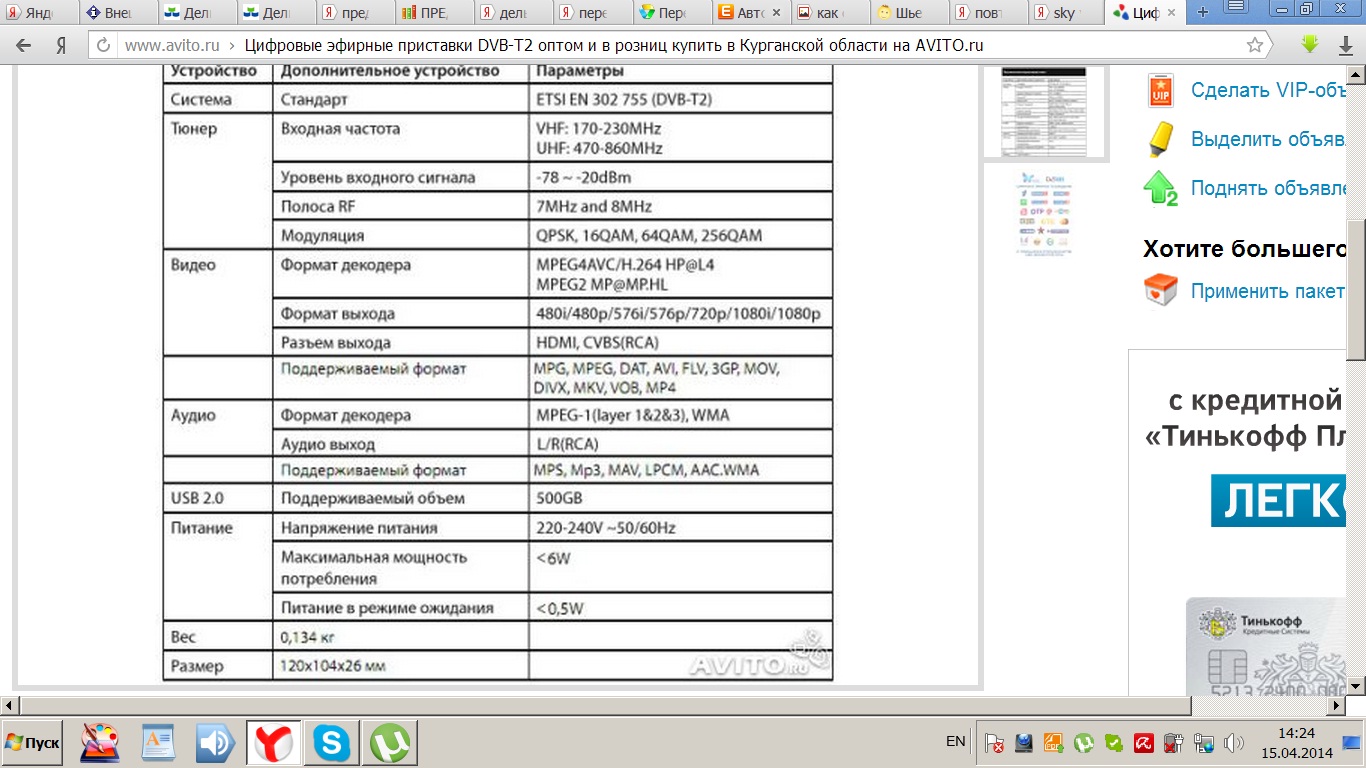Click the 'Питание в режиме ожидания' cell
Screen dimensions: 1366x768
click(x=400, y=608)
